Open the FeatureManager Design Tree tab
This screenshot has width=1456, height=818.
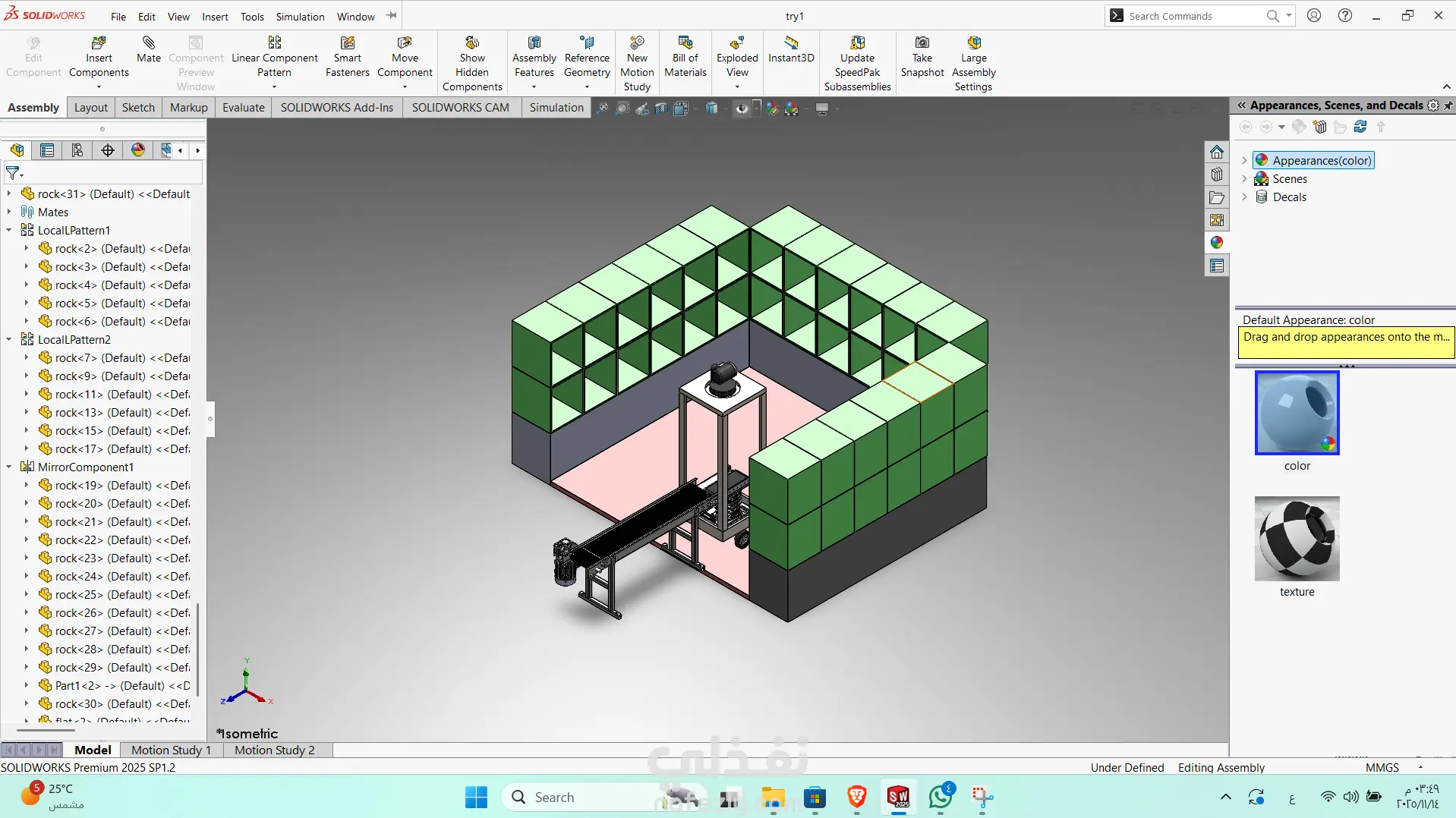[x=17, y=150]
